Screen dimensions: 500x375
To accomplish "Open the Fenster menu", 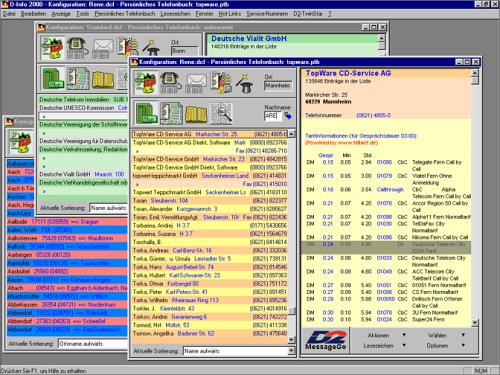I will click(x=204, y=14).
